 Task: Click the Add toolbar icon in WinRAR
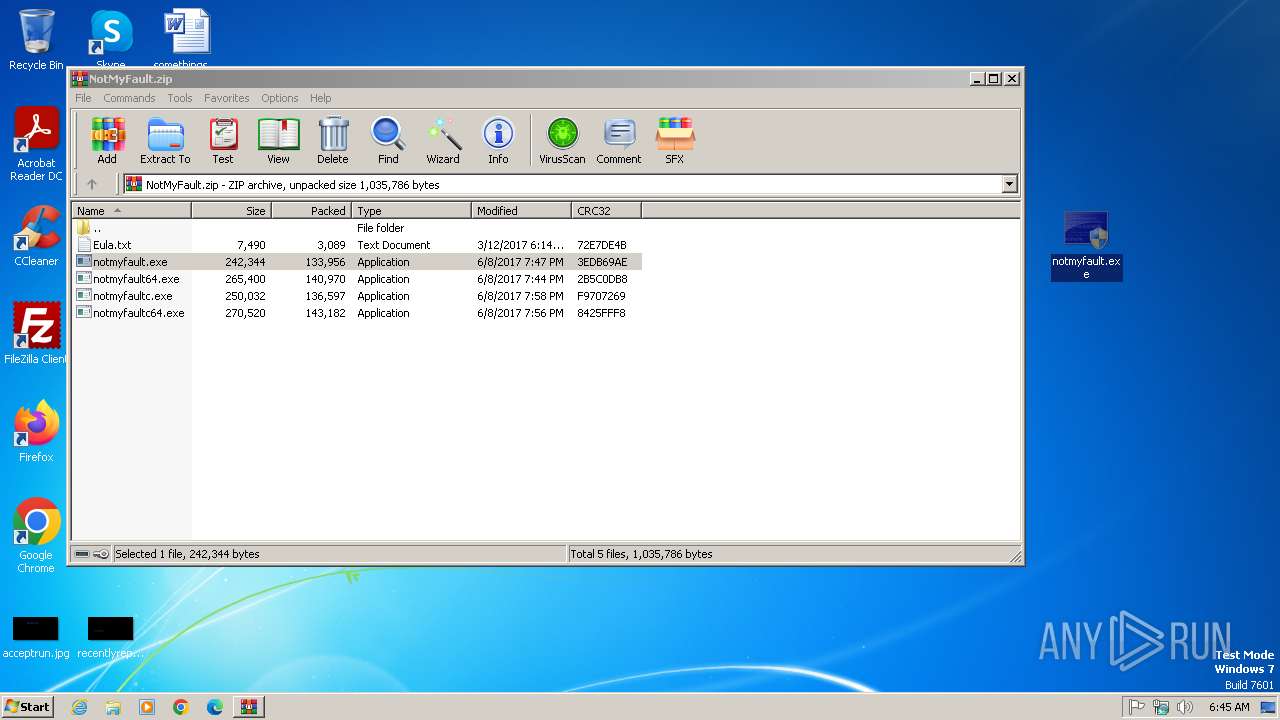pos(107,140)
